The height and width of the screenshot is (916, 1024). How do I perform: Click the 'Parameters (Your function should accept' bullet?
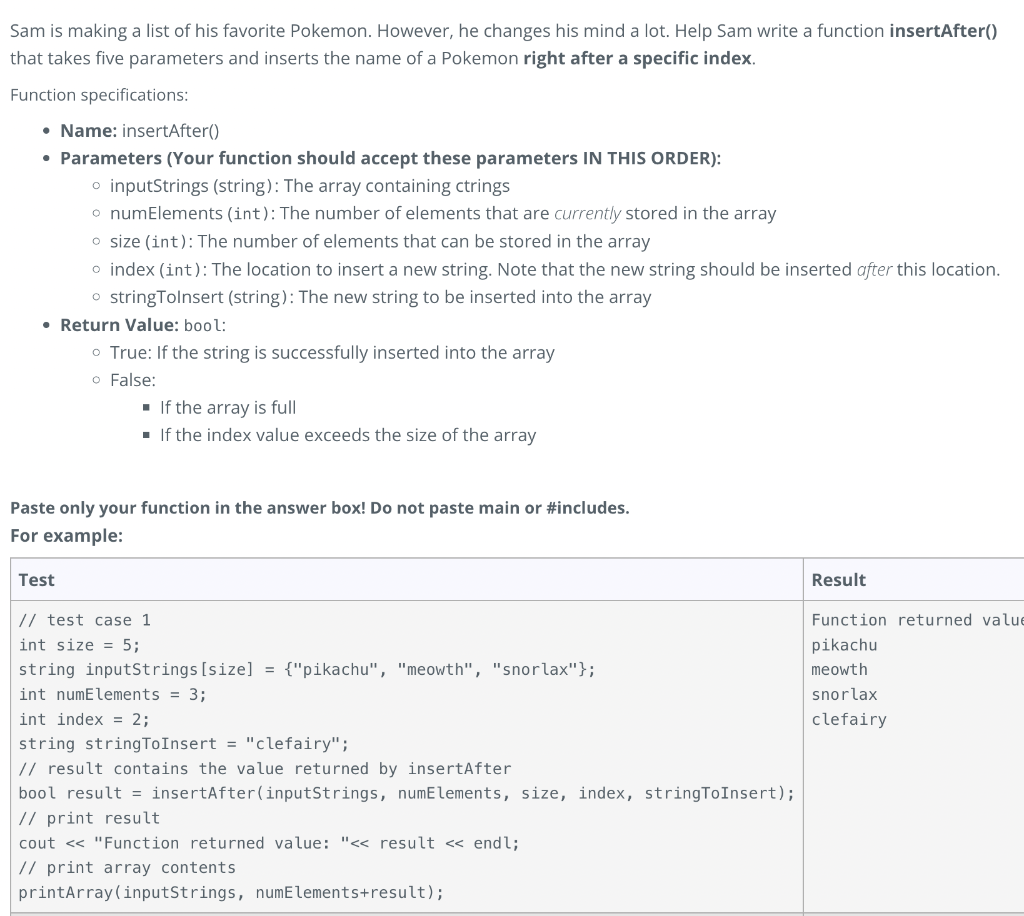click(391, 158)
